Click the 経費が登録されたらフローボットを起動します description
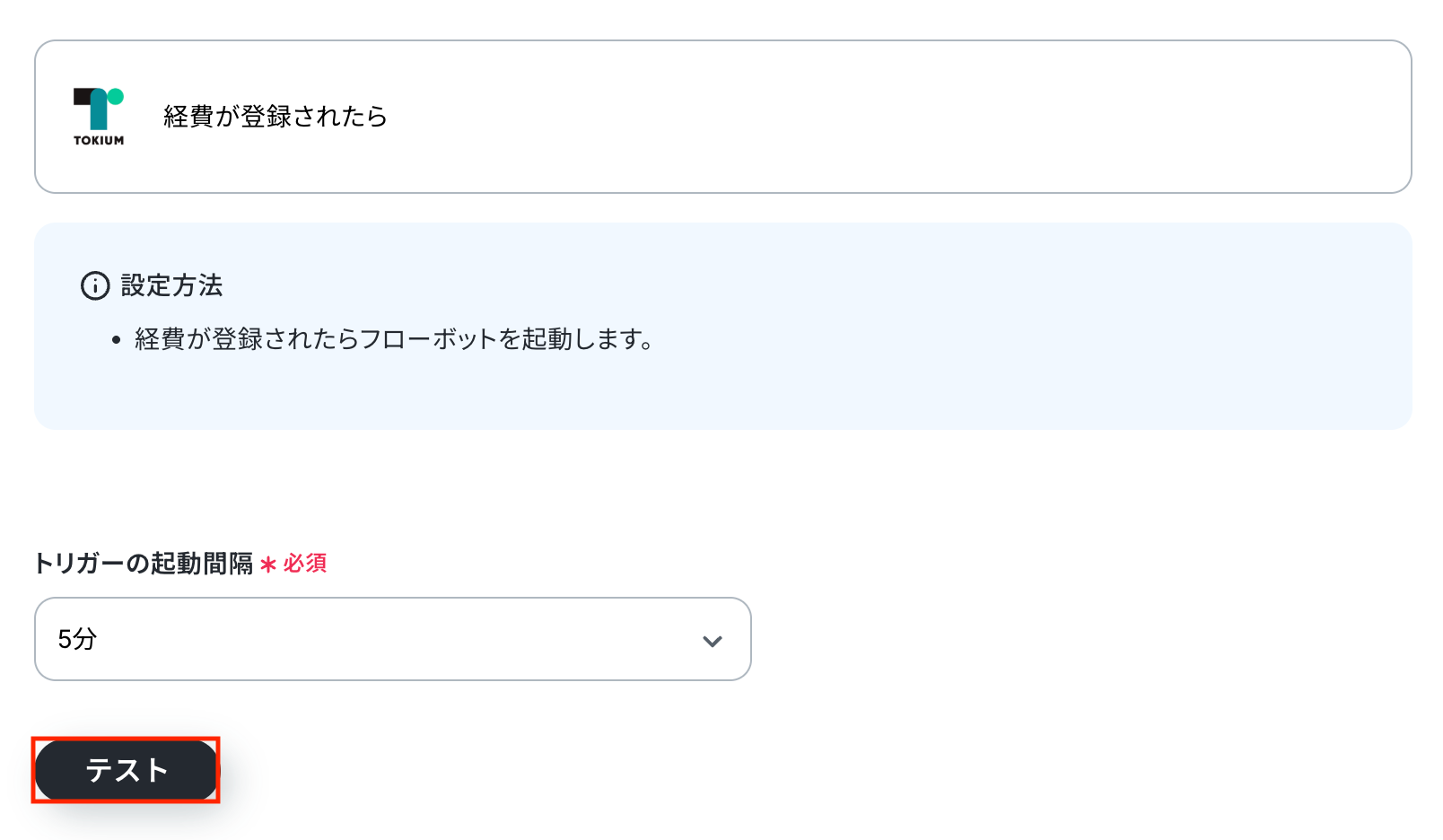The height and width of the screenshot is (840, 1443). pyautogui.click(x=394, y=339)
